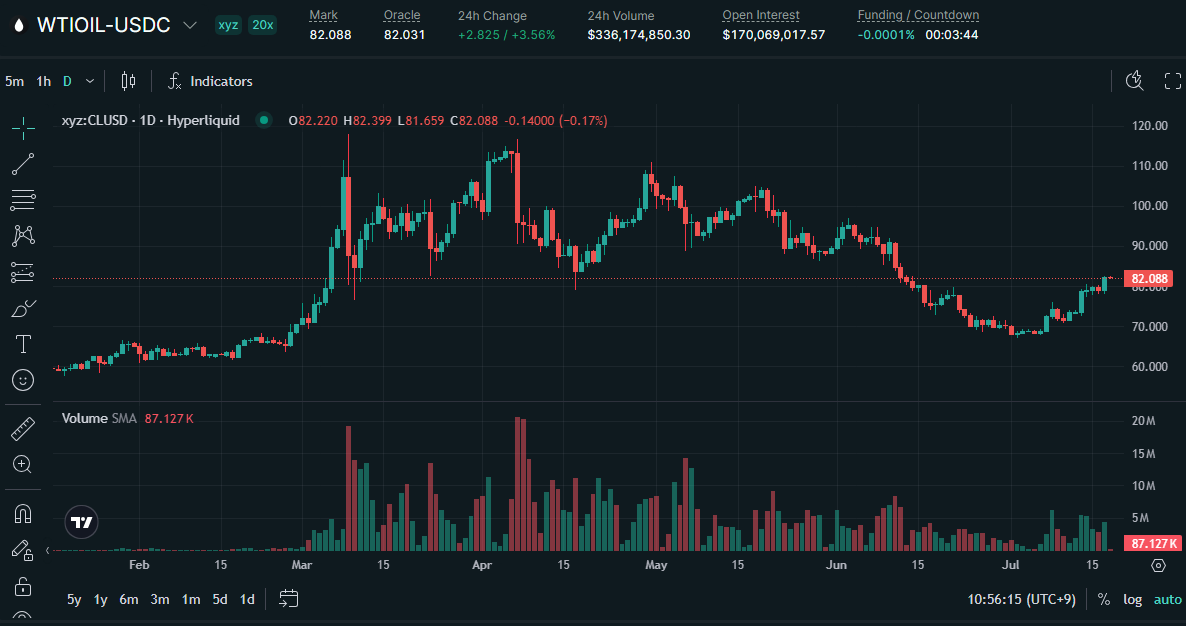
Task: Expand the WTIOIL-USDC market selector chevron
Action: tap(191, 26)
